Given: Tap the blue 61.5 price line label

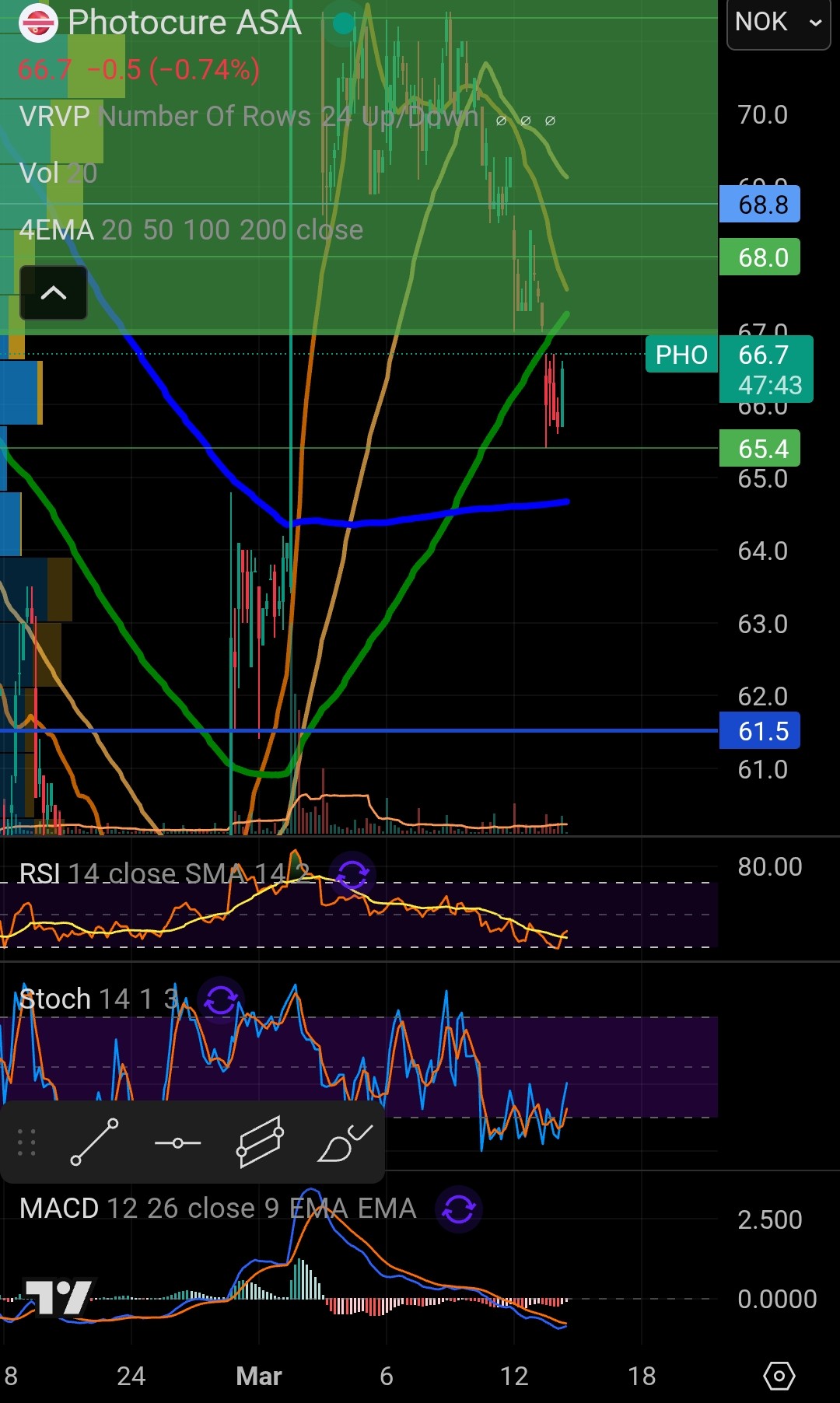Looking at the screenshot, I should pos(759,731).
